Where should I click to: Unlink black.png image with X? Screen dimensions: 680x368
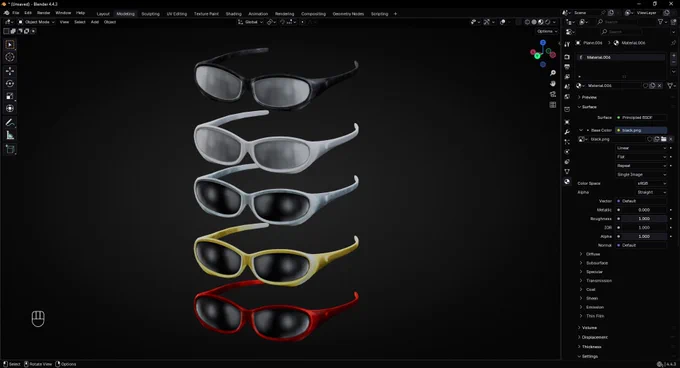670,139
